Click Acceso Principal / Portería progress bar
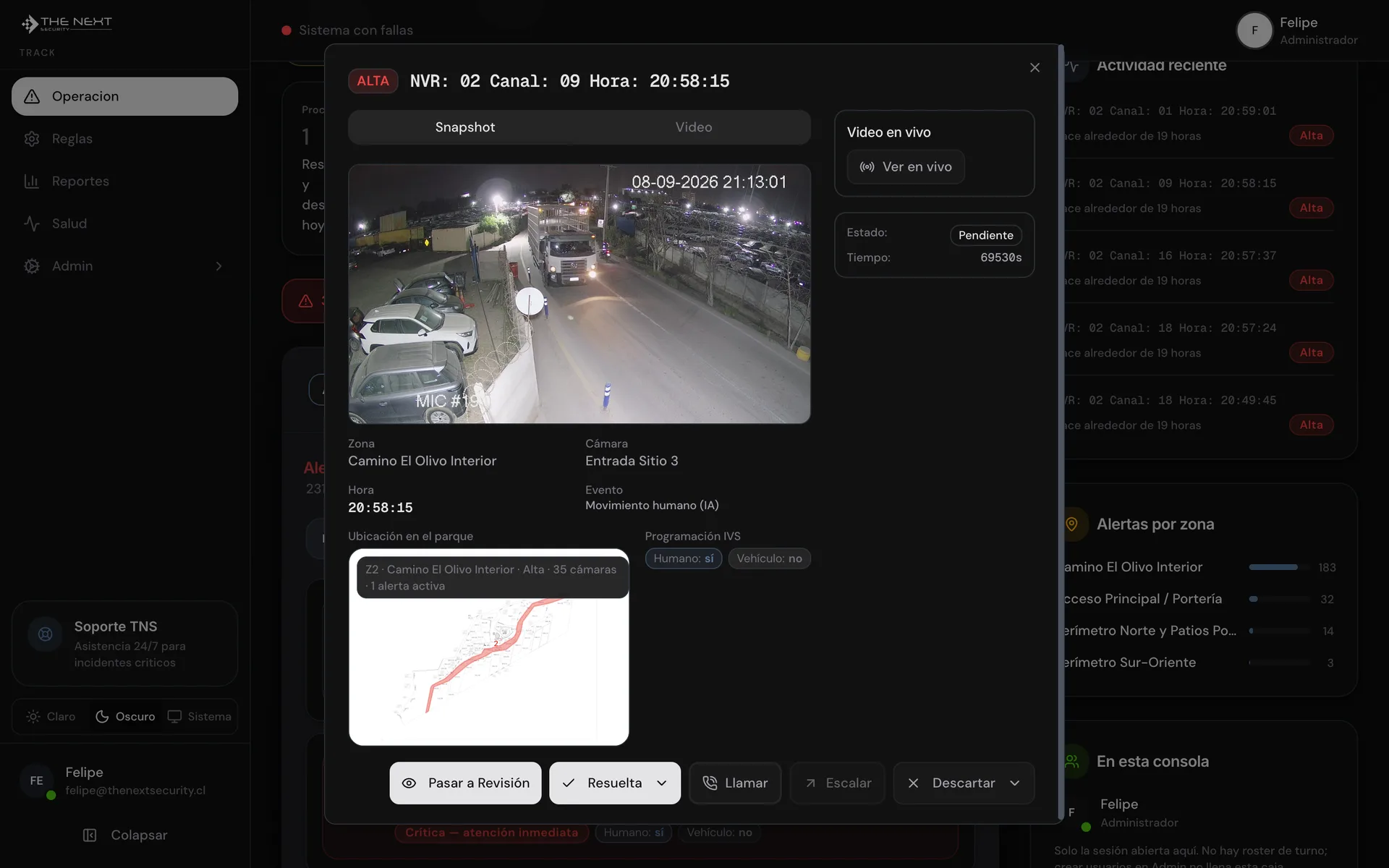 point(1279,599)
